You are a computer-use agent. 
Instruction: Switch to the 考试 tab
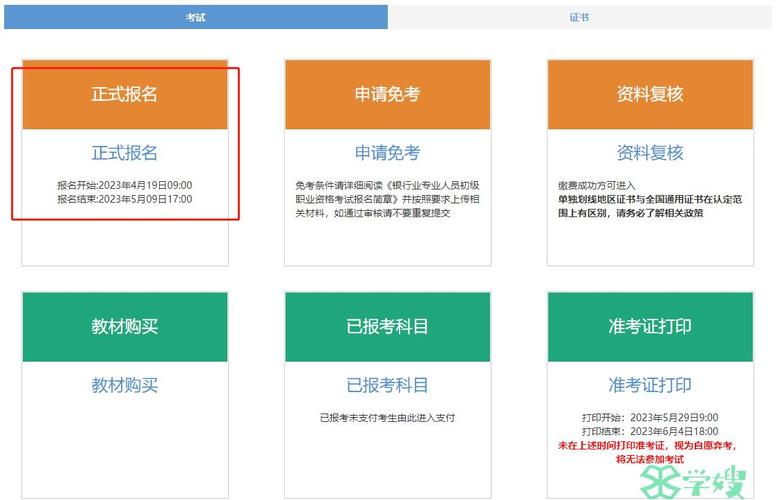pos(196,17)
